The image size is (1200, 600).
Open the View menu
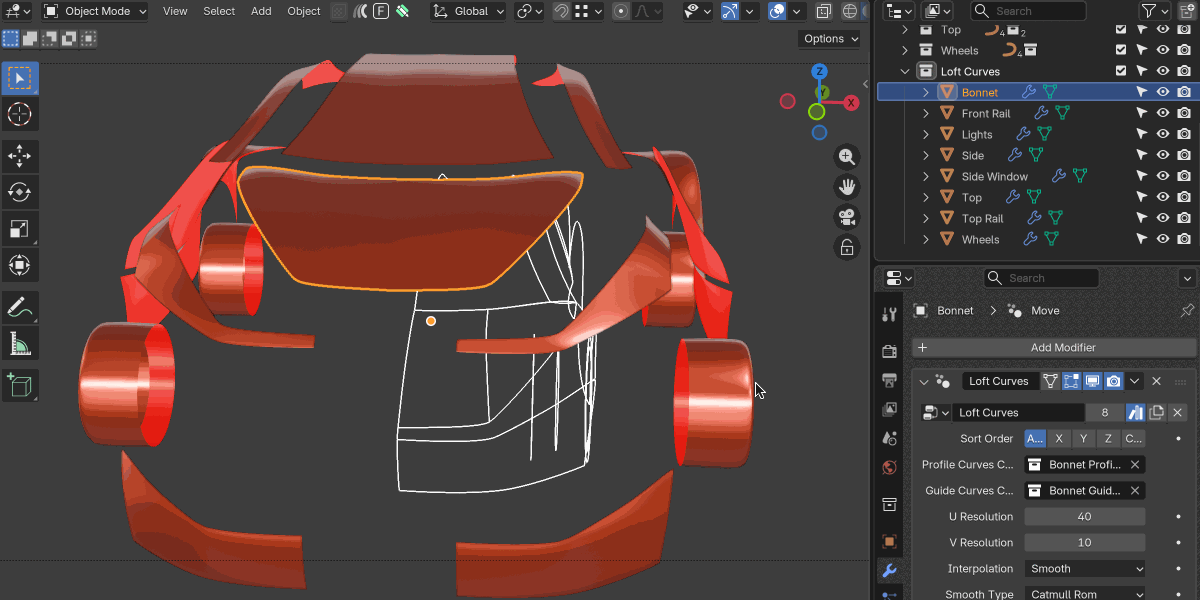pyautogui.click(x=175, y=11)
